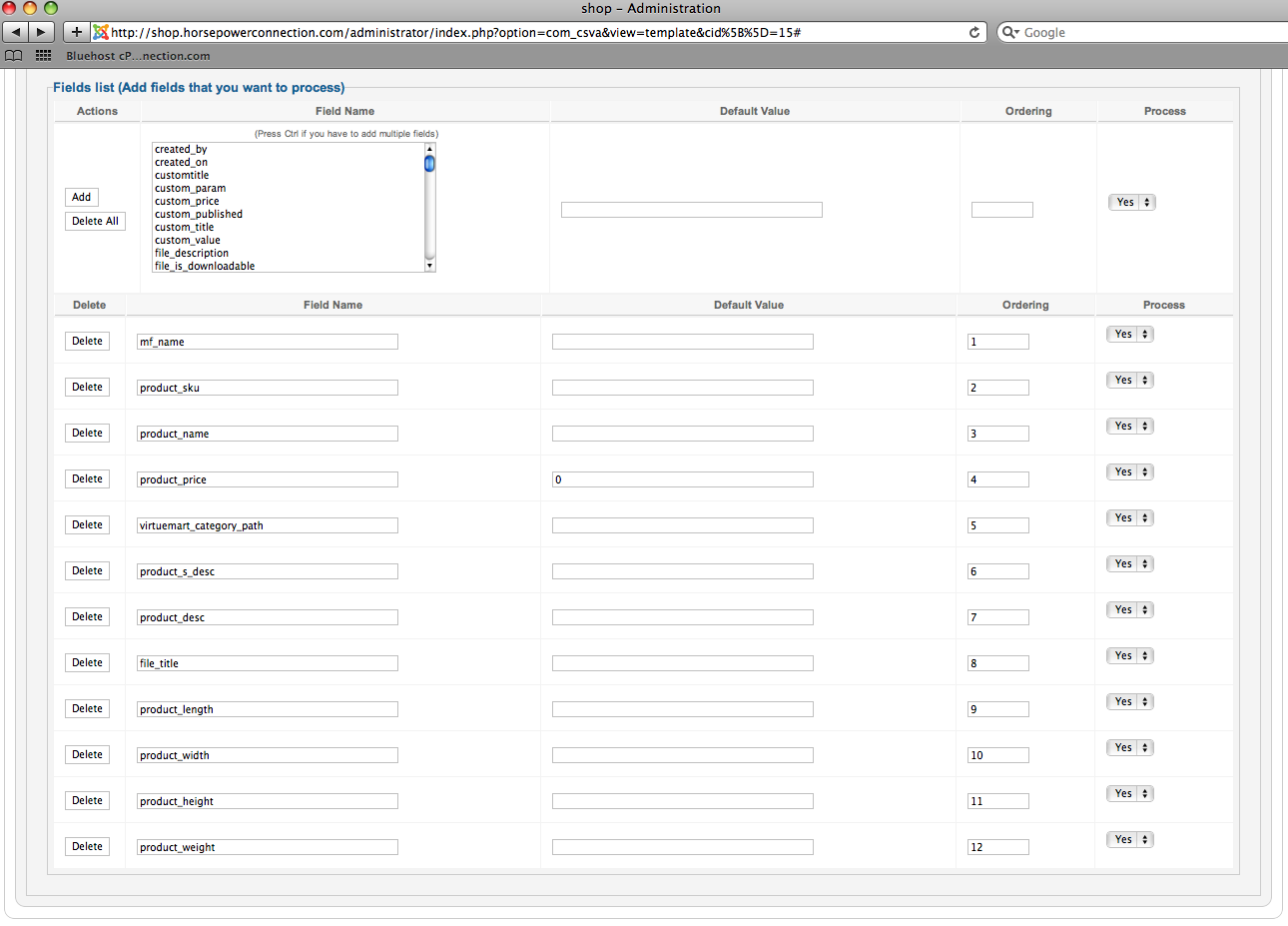Select file_description in the field list
1288x926 pixels.
point(192,253)
